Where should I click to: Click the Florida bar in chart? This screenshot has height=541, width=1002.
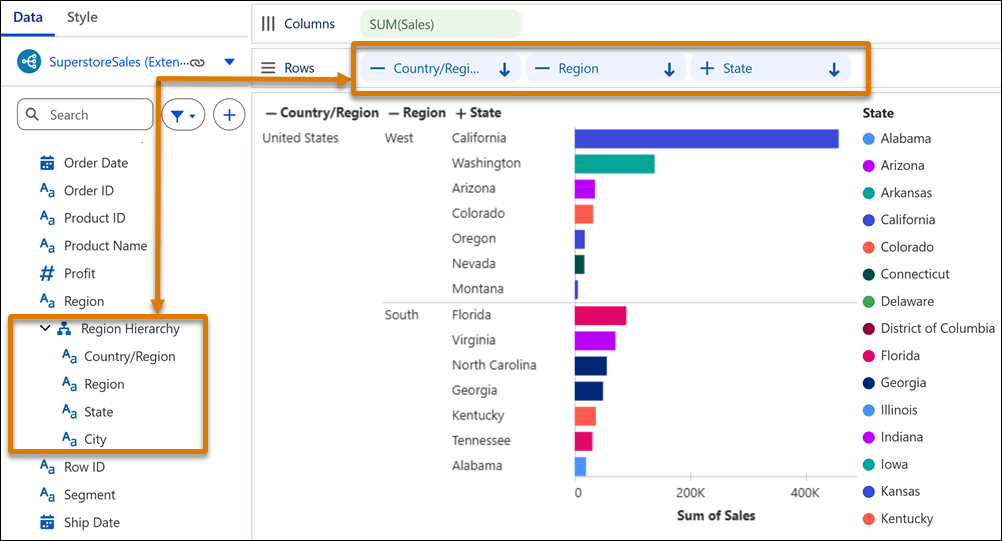600,316
